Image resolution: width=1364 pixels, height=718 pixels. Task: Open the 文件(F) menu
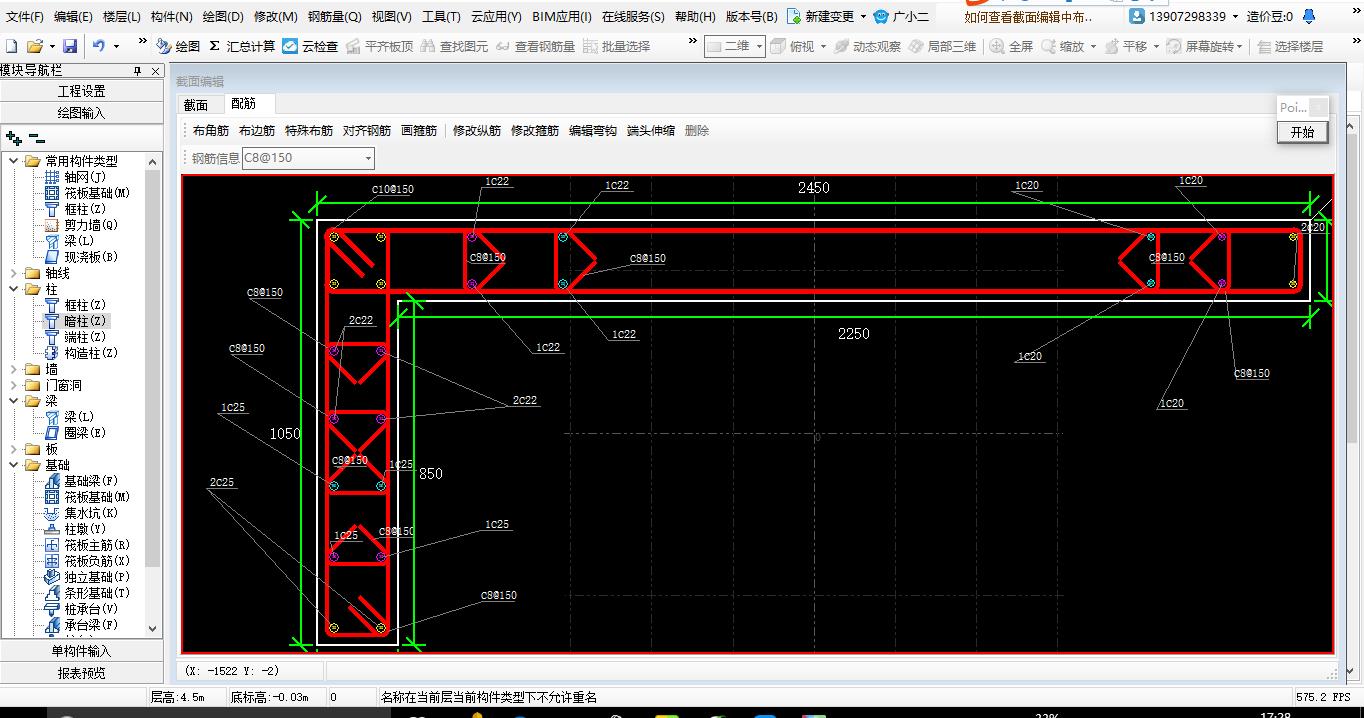pyautogui.click(x=25, y=16)
